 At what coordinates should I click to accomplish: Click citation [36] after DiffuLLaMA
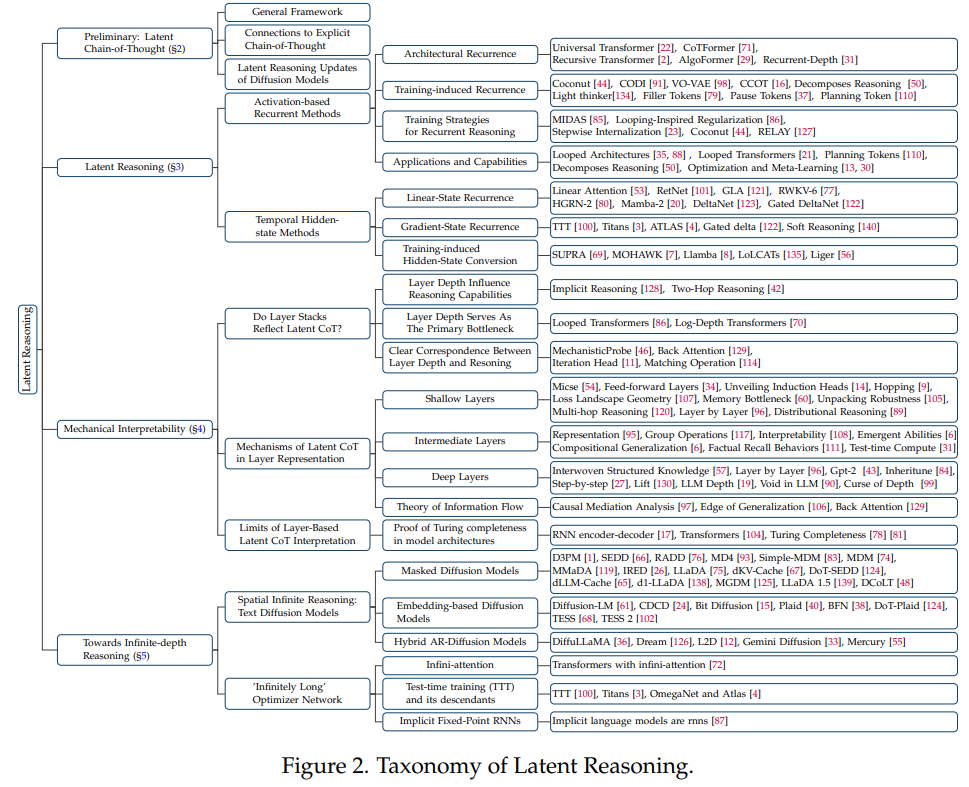coord(622,642)
